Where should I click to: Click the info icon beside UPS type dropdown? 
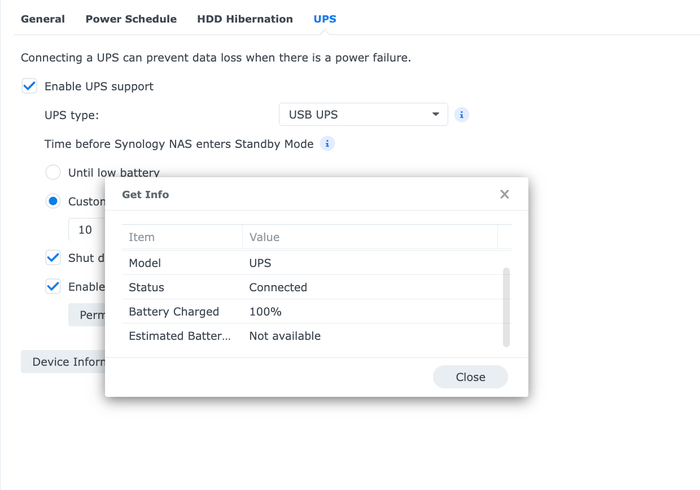[x=461, y=115]
